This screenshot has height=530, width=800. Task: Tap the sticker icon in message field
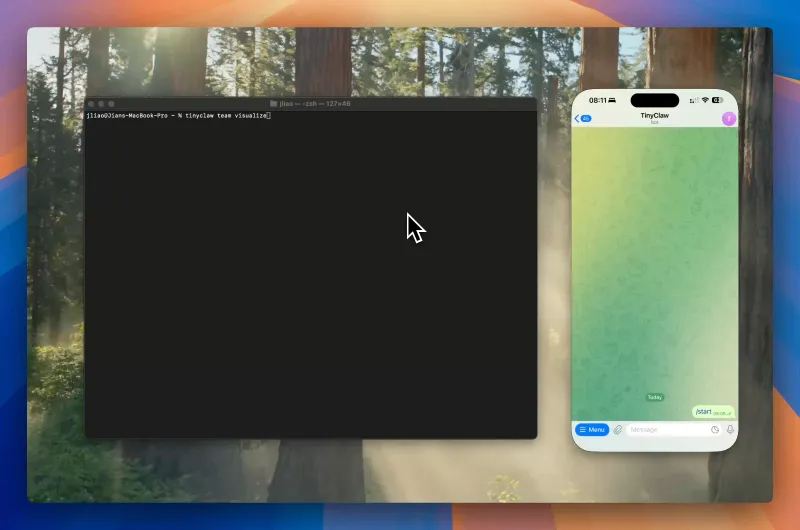pos(715,429)
